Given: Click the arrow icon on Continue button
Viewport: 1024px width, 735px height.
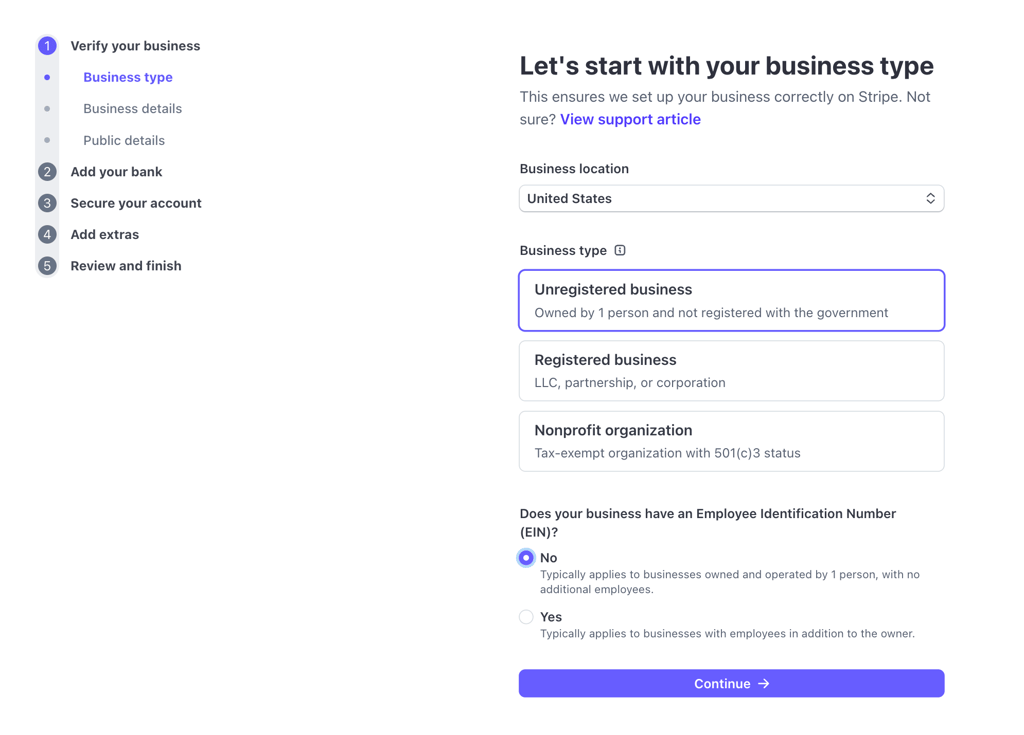Looking at the screenshot, I should point(763,683).
